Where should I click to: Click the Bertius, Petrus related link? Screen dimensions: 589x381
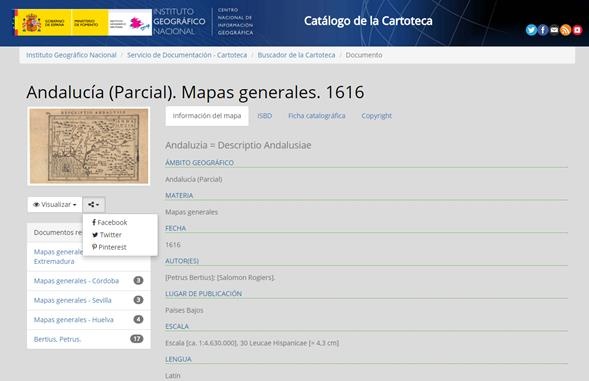pos(57,339)
